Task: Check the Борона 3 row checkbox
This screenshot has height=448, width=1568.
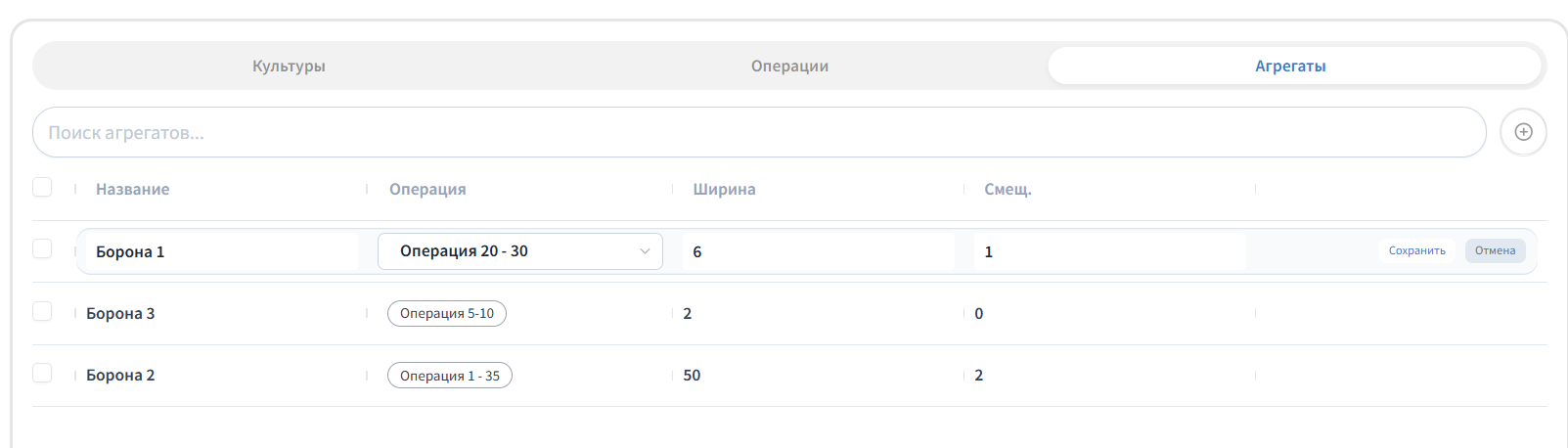Action: pyautogui.click(x=42, y=311)
